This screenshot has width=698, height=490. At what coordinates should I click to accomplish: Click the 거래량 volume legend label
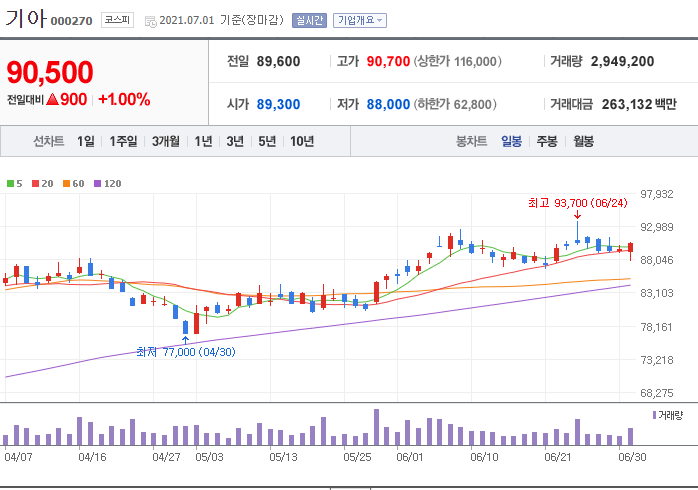(x=667, y=415)
